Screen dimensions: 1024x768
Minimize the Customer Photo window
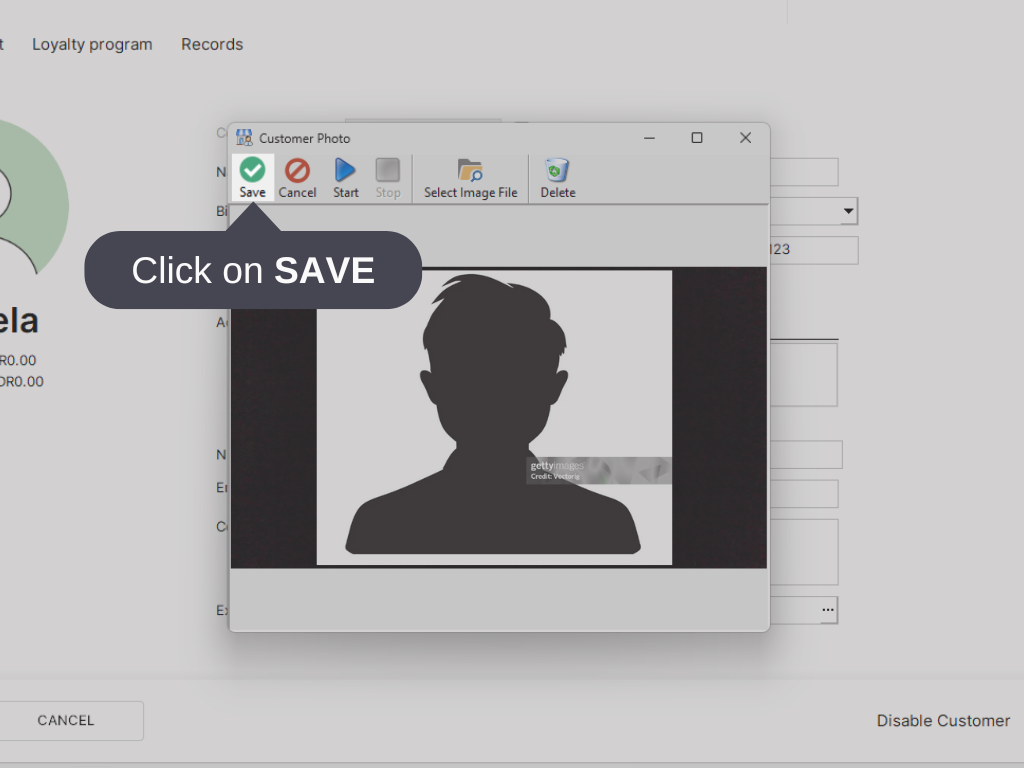[649, 138]
